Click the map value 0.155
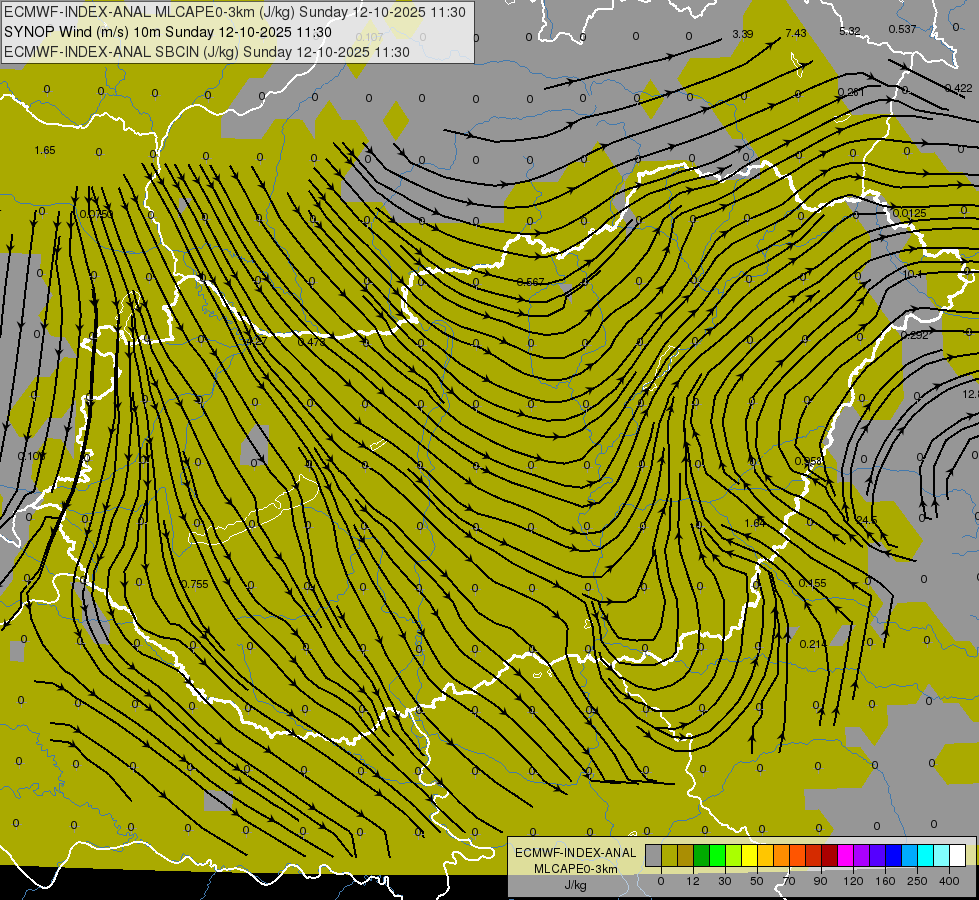Viewport: 979px width, 900px height. click(812, 583)
